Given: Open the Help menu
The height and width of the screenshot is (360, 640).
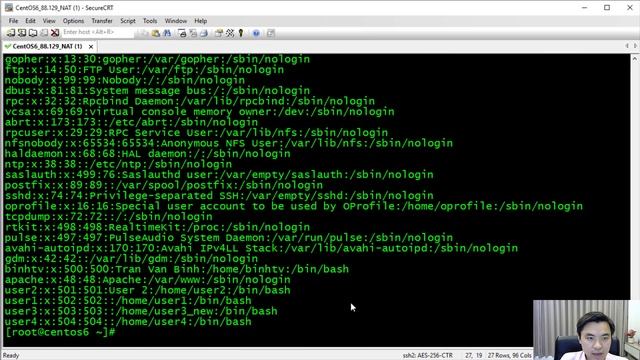Looking at the screenshot, I should pyautogui.click(x=200, y=21).
